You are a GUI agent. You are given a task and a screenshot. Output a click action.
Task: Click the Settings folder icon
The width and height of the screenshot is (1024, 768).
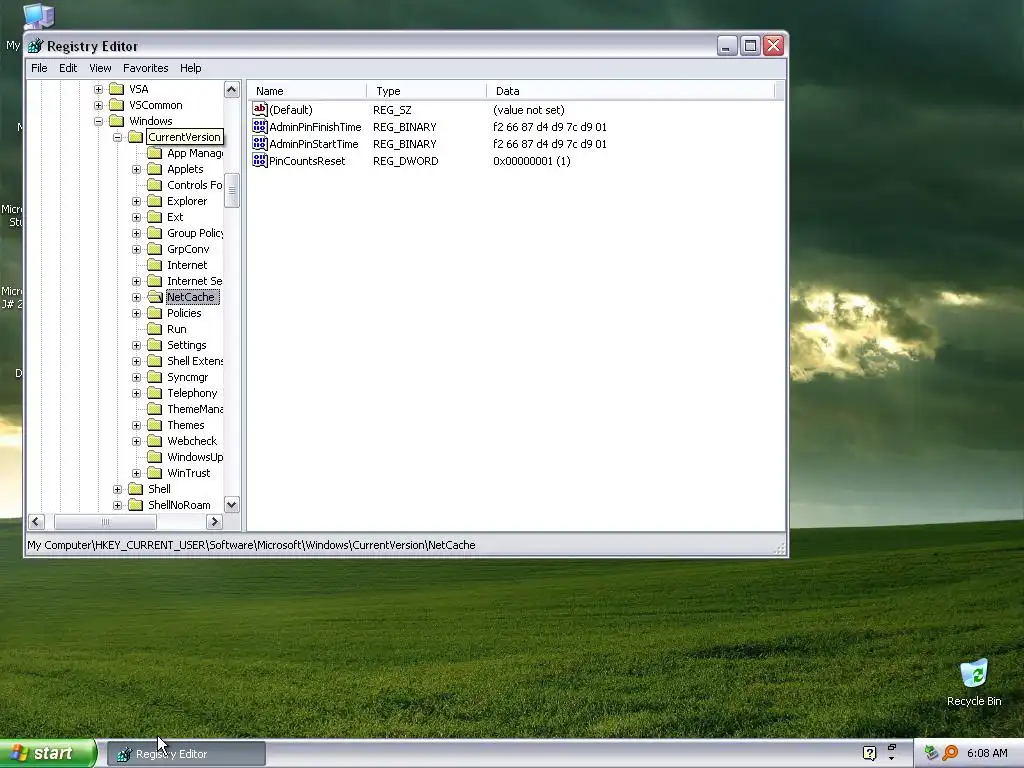pos(155,345)
